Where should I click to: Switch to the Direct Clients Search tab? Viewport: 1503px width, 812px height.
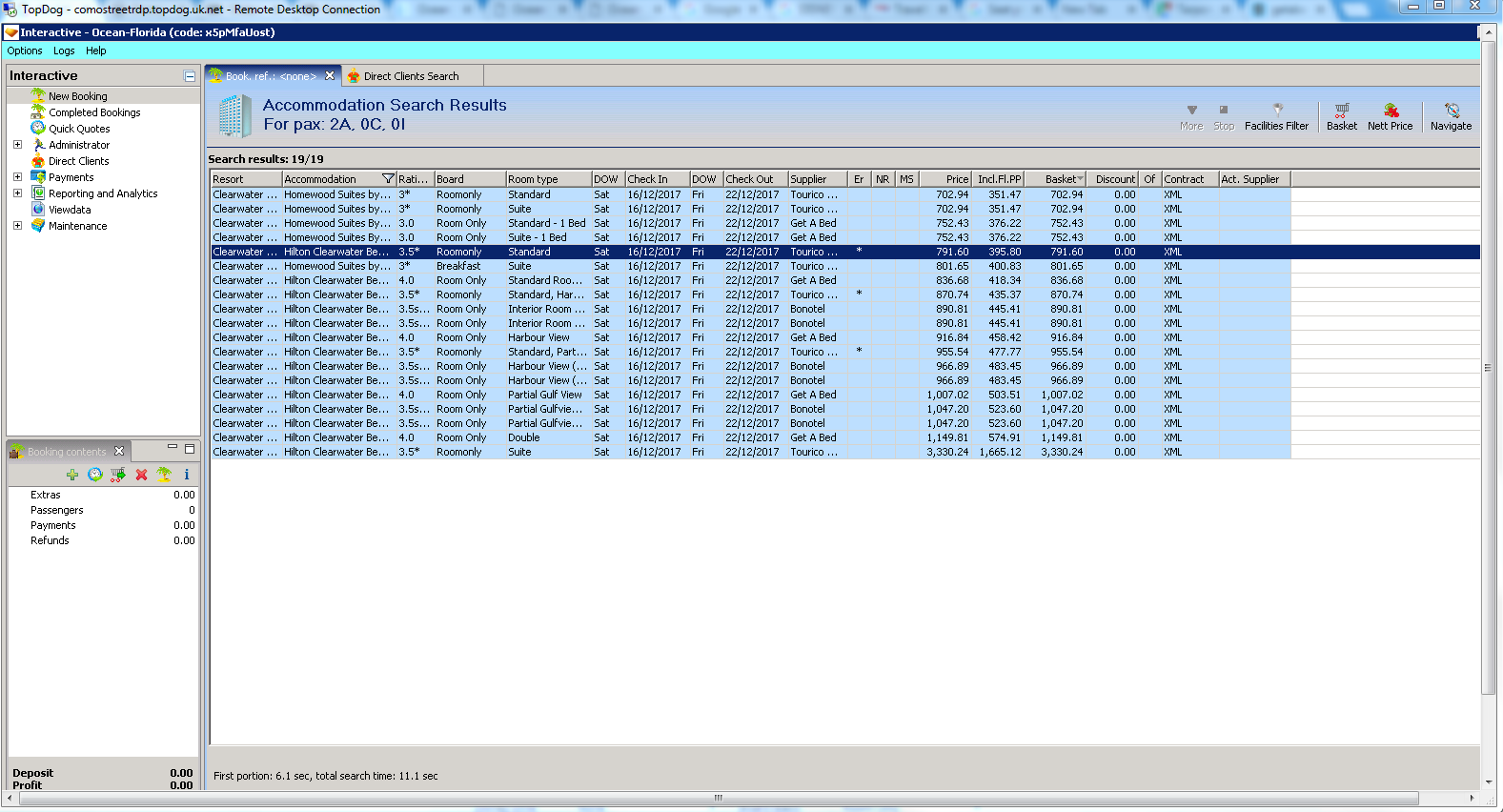tap(411, 76)
